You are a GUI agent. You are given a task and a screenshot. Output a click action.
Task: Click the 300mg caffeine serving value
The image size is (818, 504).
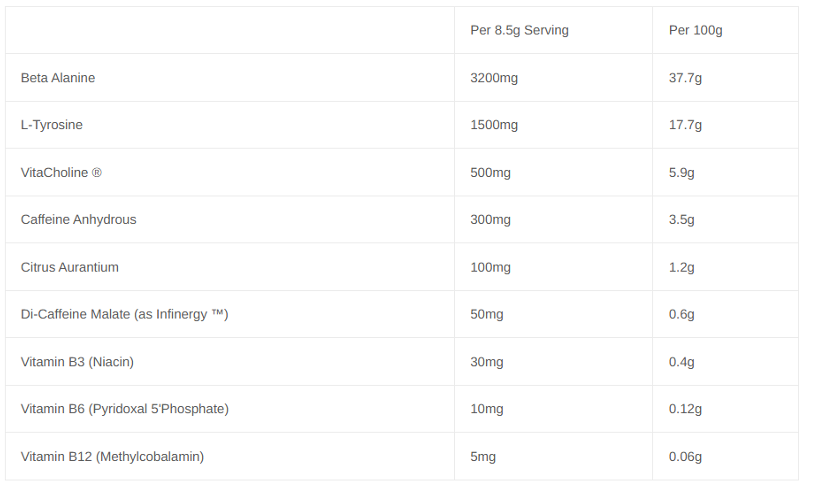490,220
